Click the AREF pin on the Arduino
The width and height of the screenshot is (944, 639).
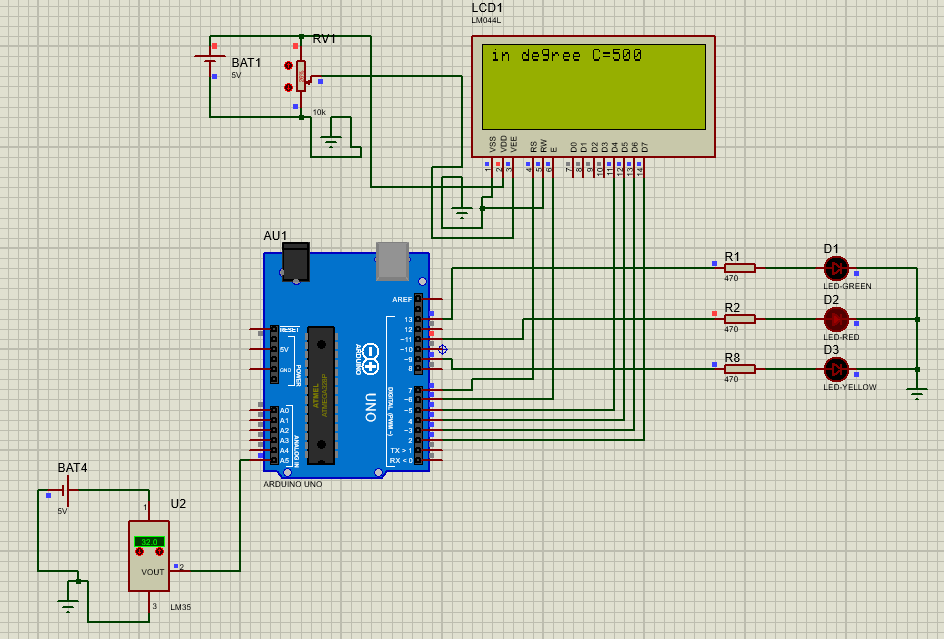[402, 299]
